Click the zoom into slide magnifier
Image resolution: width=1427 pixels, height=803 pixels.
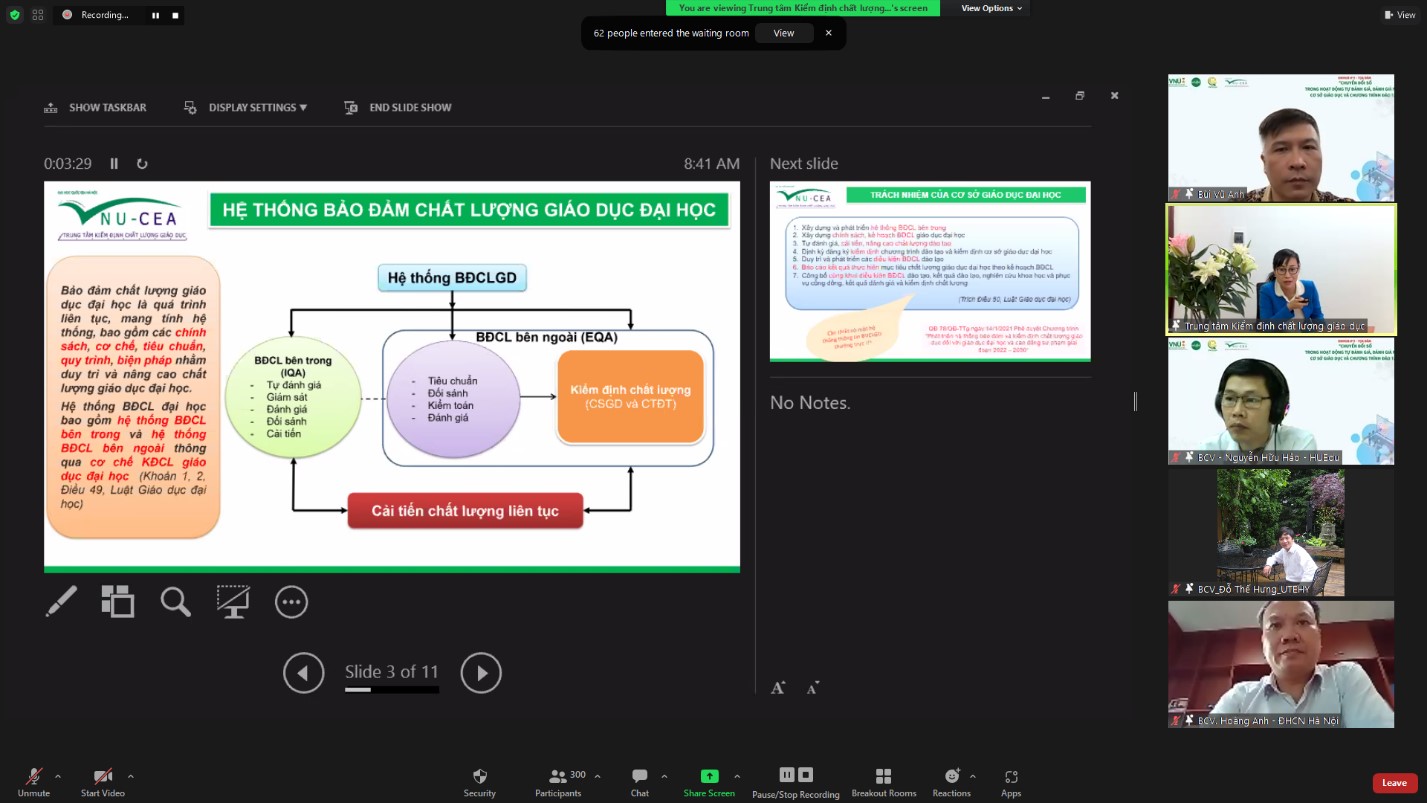point(175,601)
